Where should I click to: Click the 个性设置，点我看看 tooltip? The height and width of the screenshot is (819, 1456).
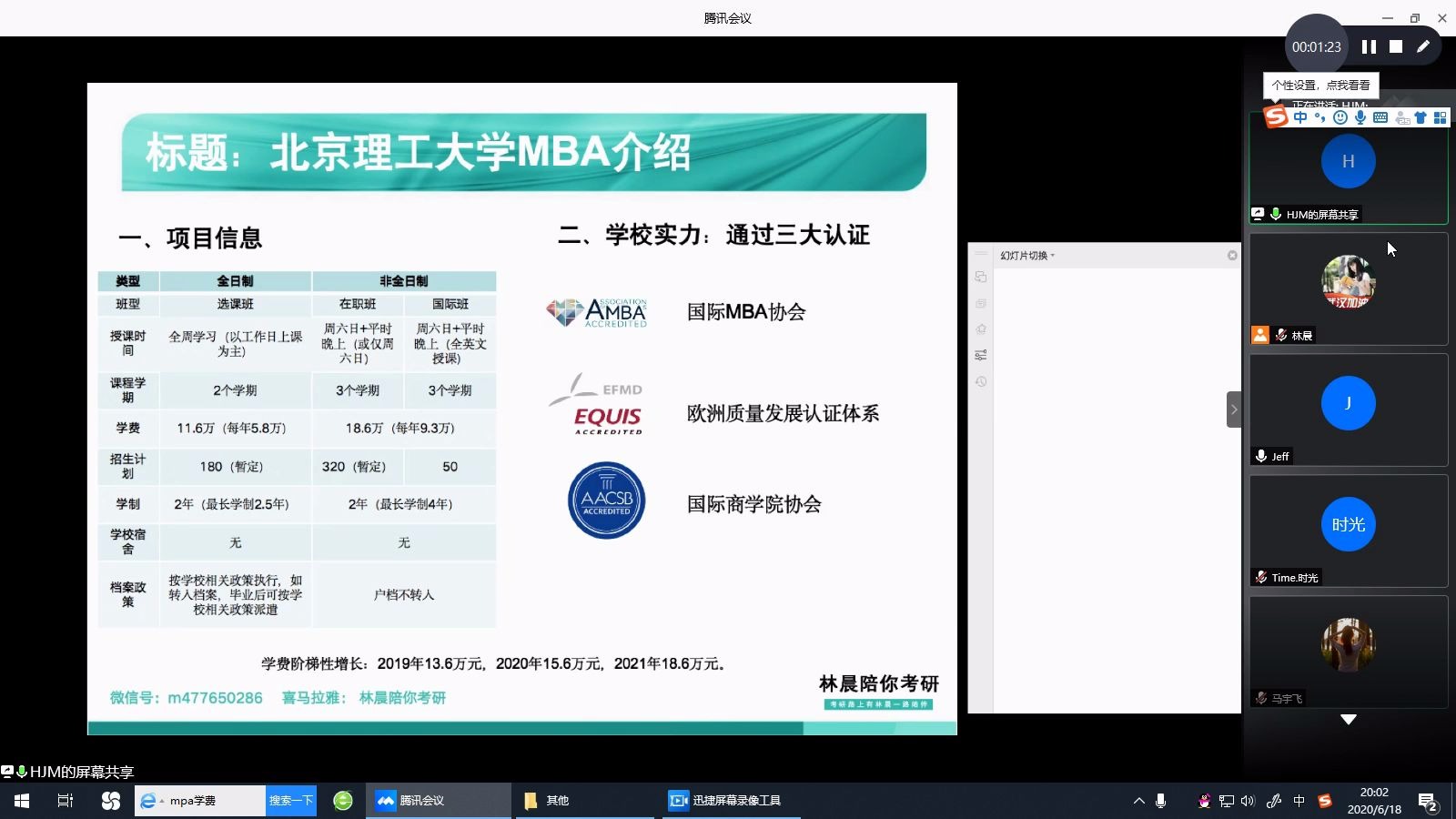[x=1321, y=85]
